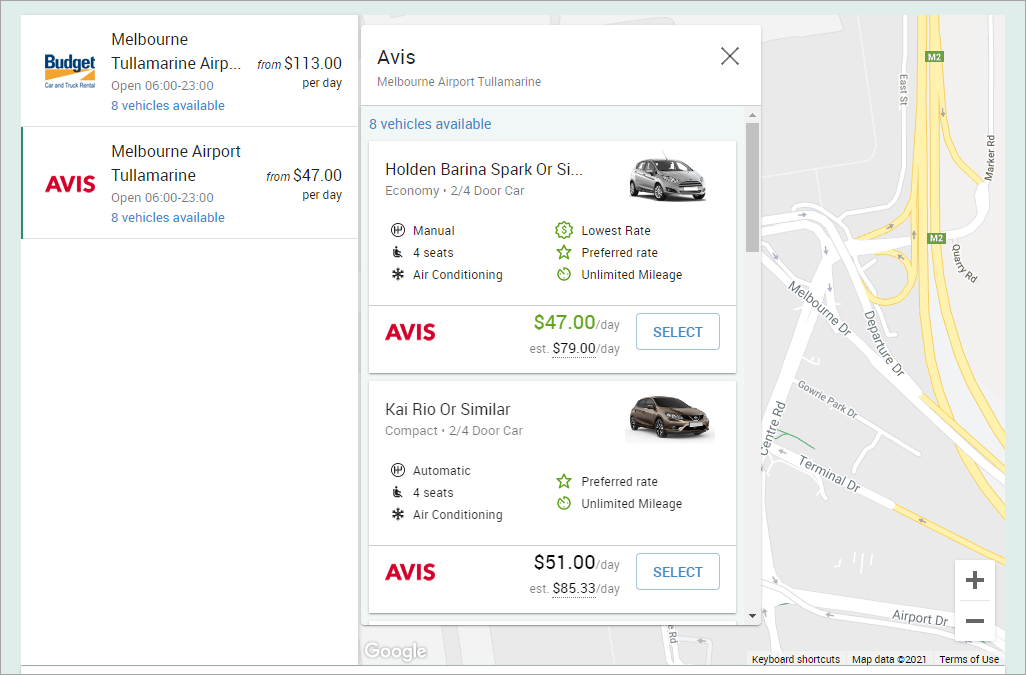Image resolution: width=1026 pixels, height=675 pixels.
Task: Click the $51.00/day price
Action: coord(576,562)
